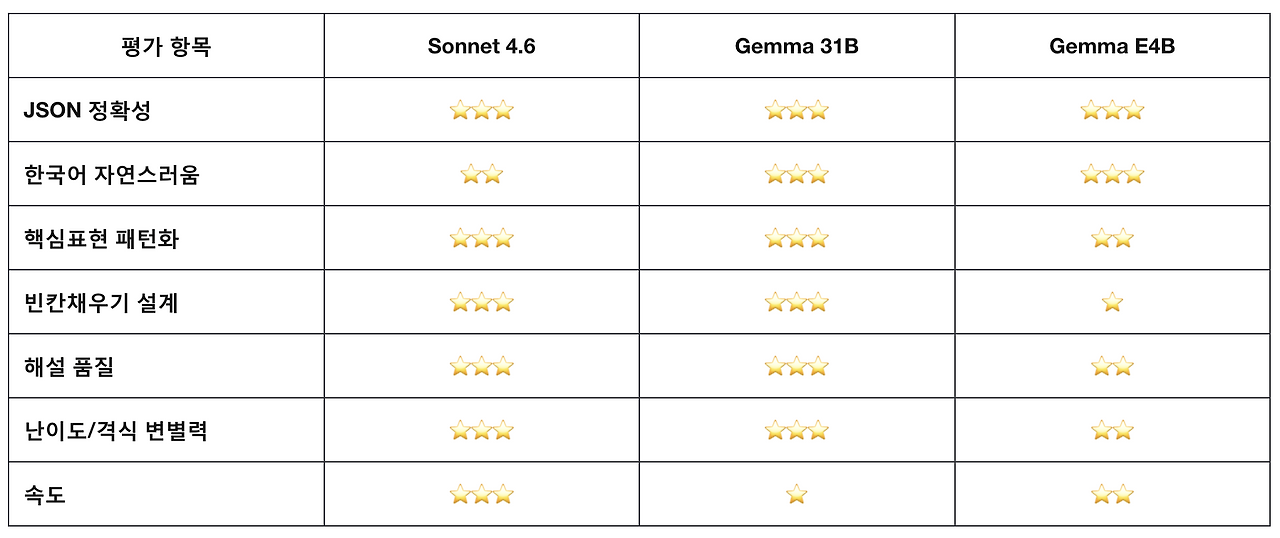Screen dimensions: 1280x538
Task: Select Gemma 31B stars for 한국어 자연스러움
Action: (x=796, y=174)
